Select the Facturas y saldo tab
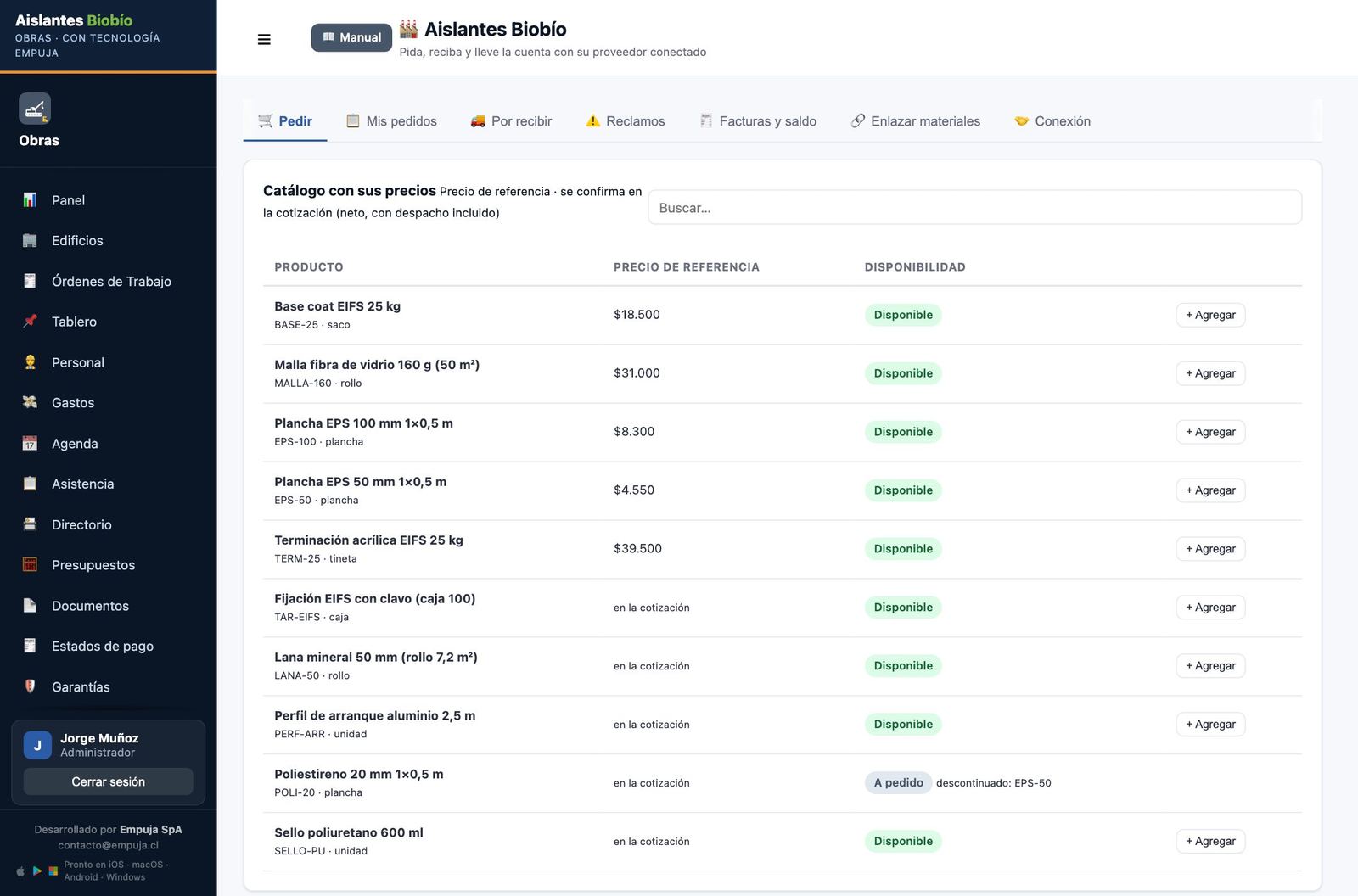 click(x=758, y=121)
